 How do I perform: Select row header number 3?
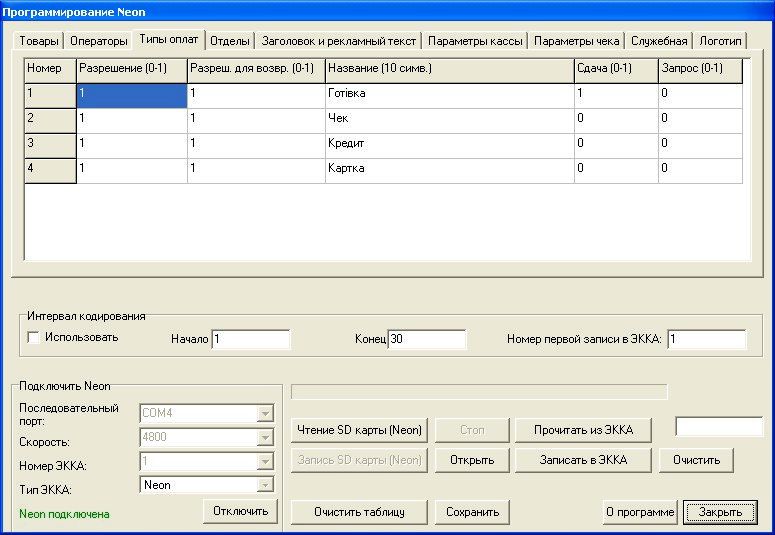50,146
